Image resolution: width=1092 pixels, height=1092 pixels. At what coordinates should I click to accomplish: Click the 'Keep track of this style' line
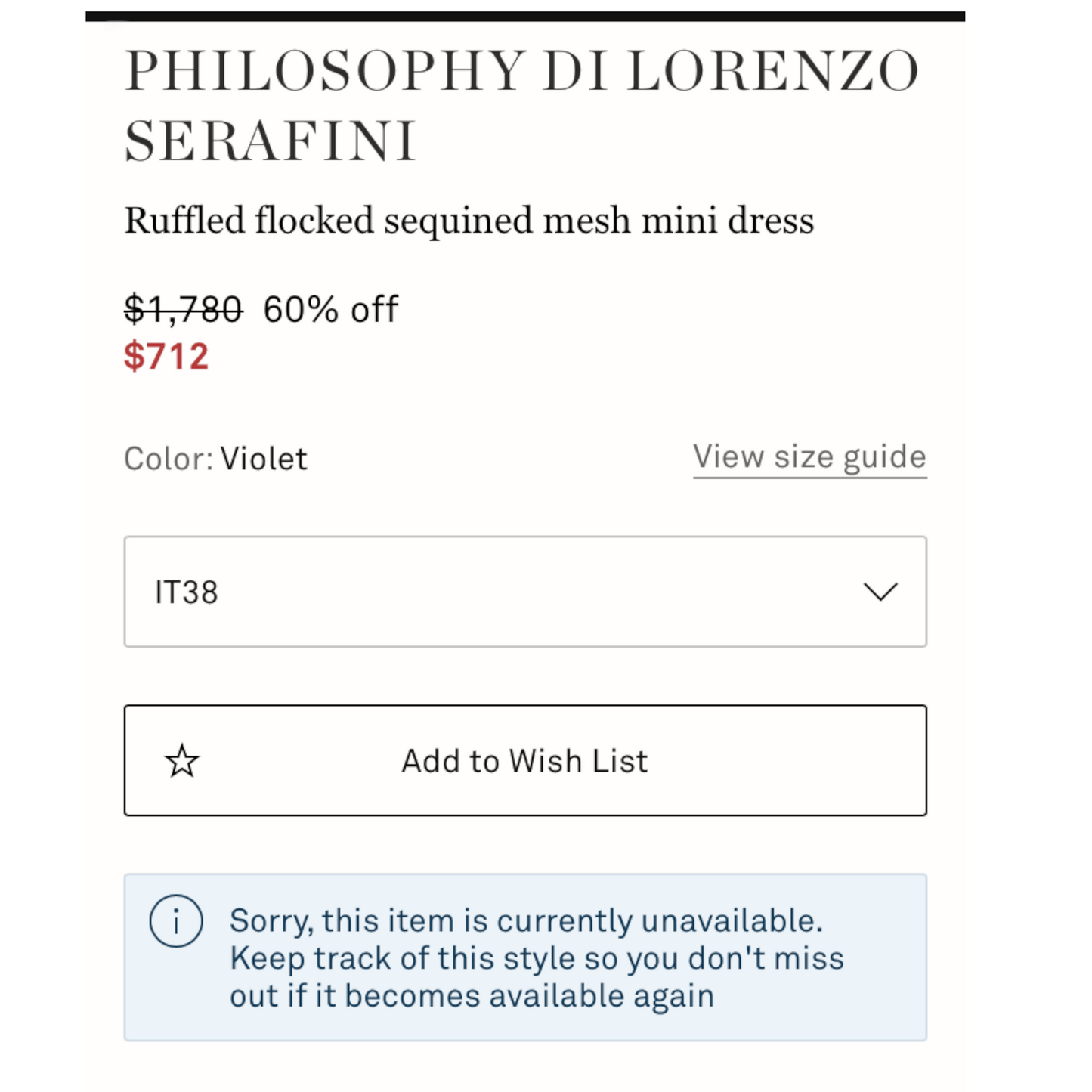tap(537, 958)
